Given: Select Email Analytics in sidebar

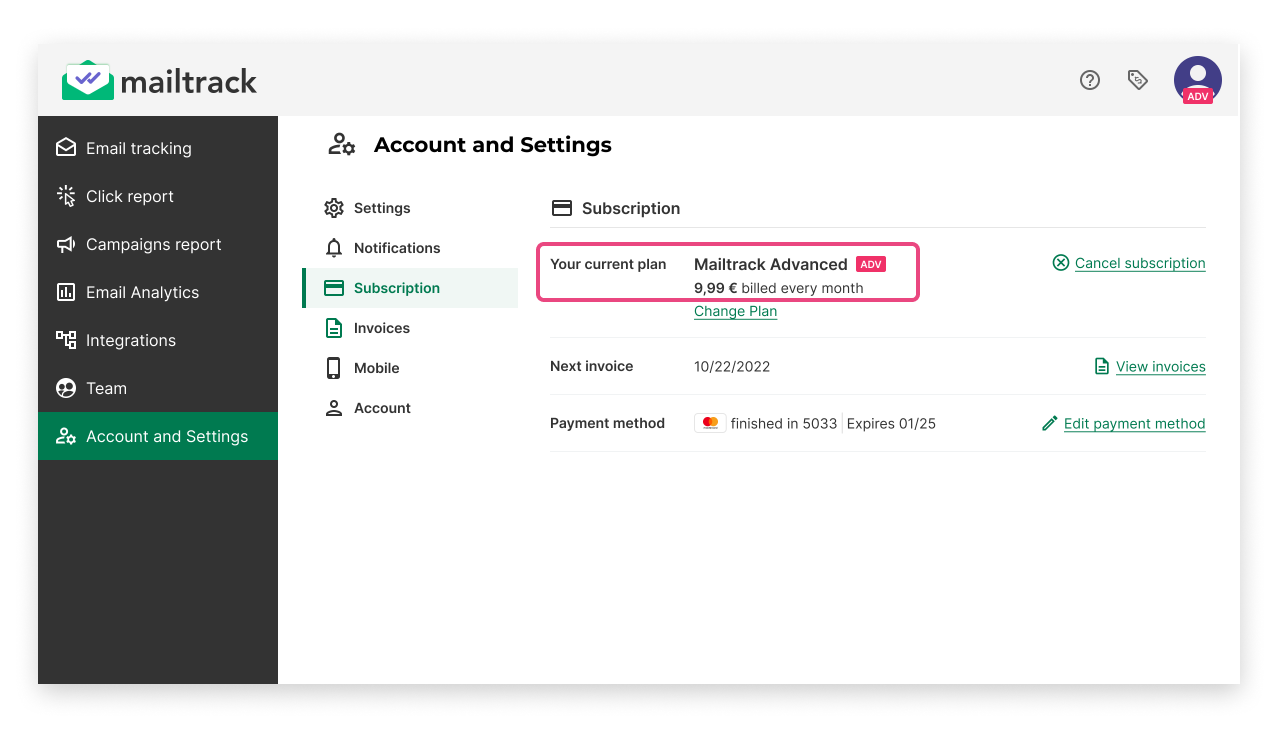Looking at the screenshot, I should 142,292.
